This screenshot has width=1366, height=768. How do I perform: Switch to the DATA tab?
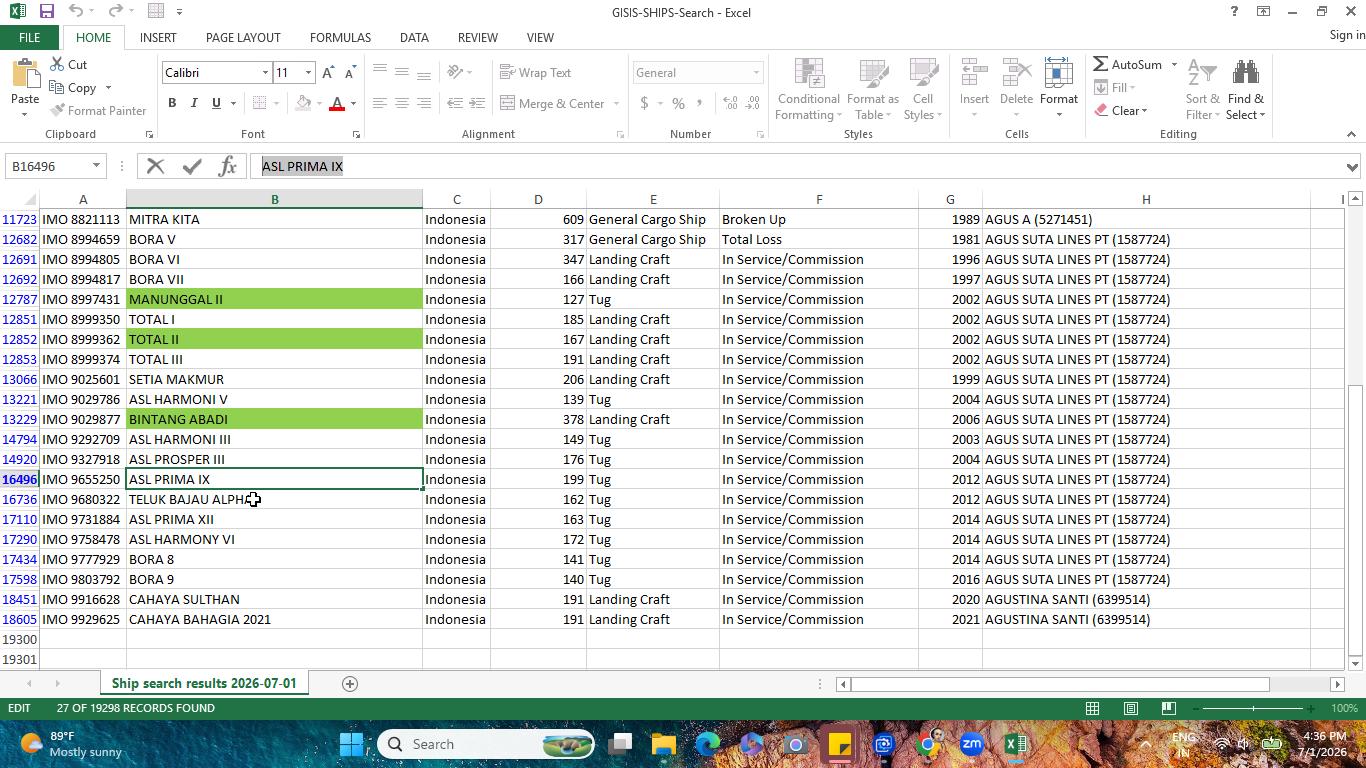(414, 37)
